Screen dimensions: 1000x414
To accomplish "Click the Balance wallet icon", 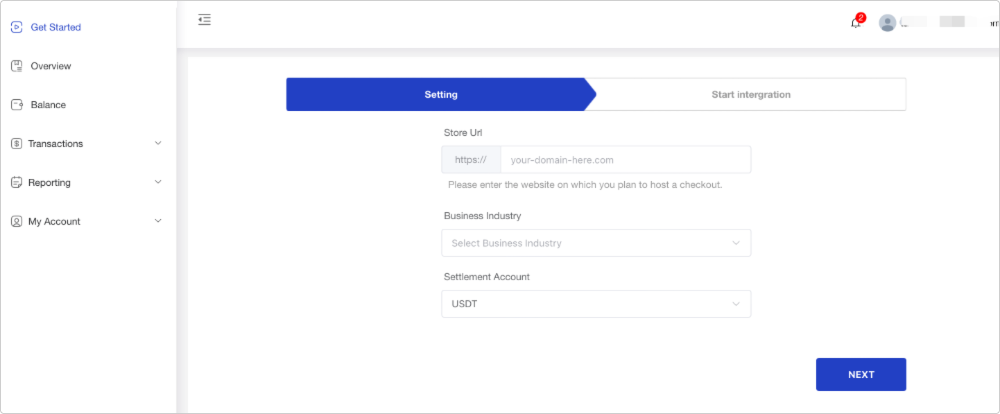I will [17, 105].
